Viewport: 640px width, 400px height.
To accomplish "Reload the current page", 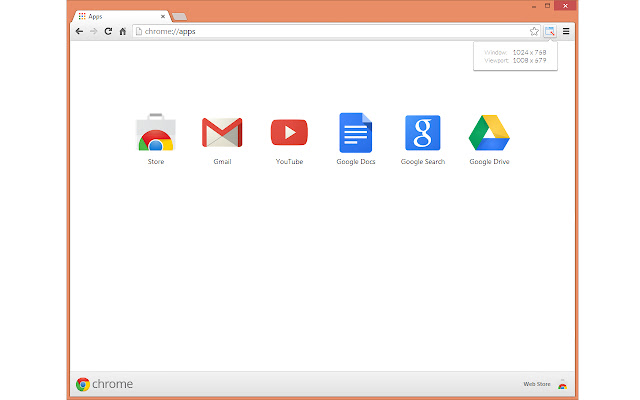I will [x=108, y=31].
